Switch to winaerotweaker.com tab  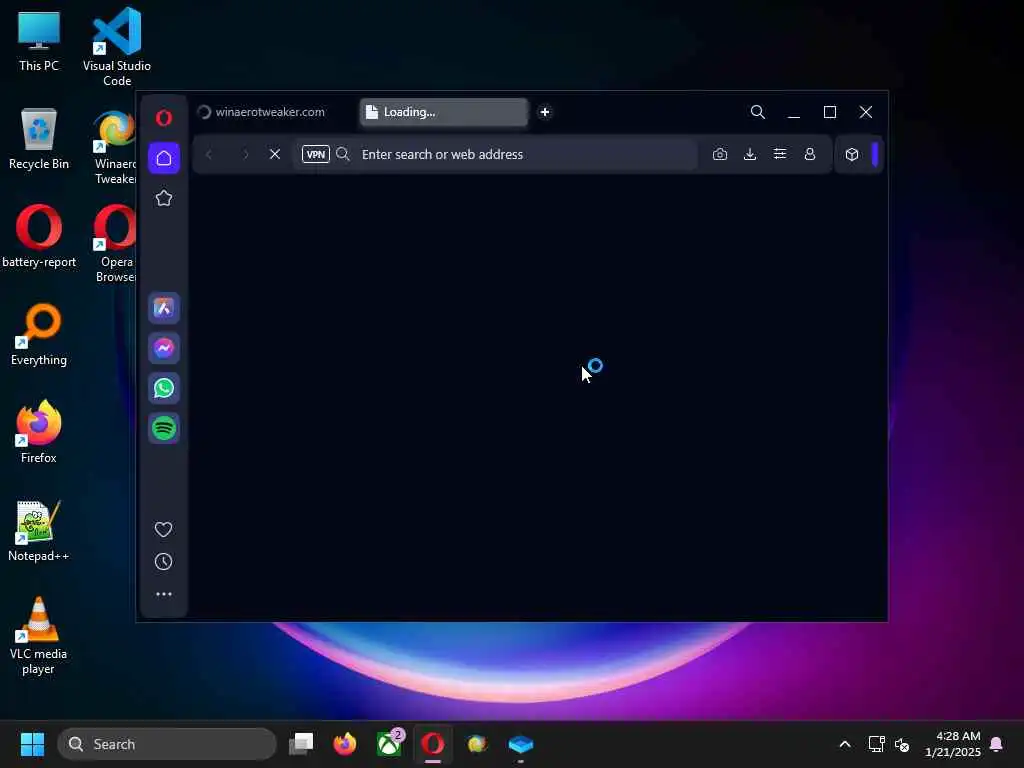click(x=270, y=112)
